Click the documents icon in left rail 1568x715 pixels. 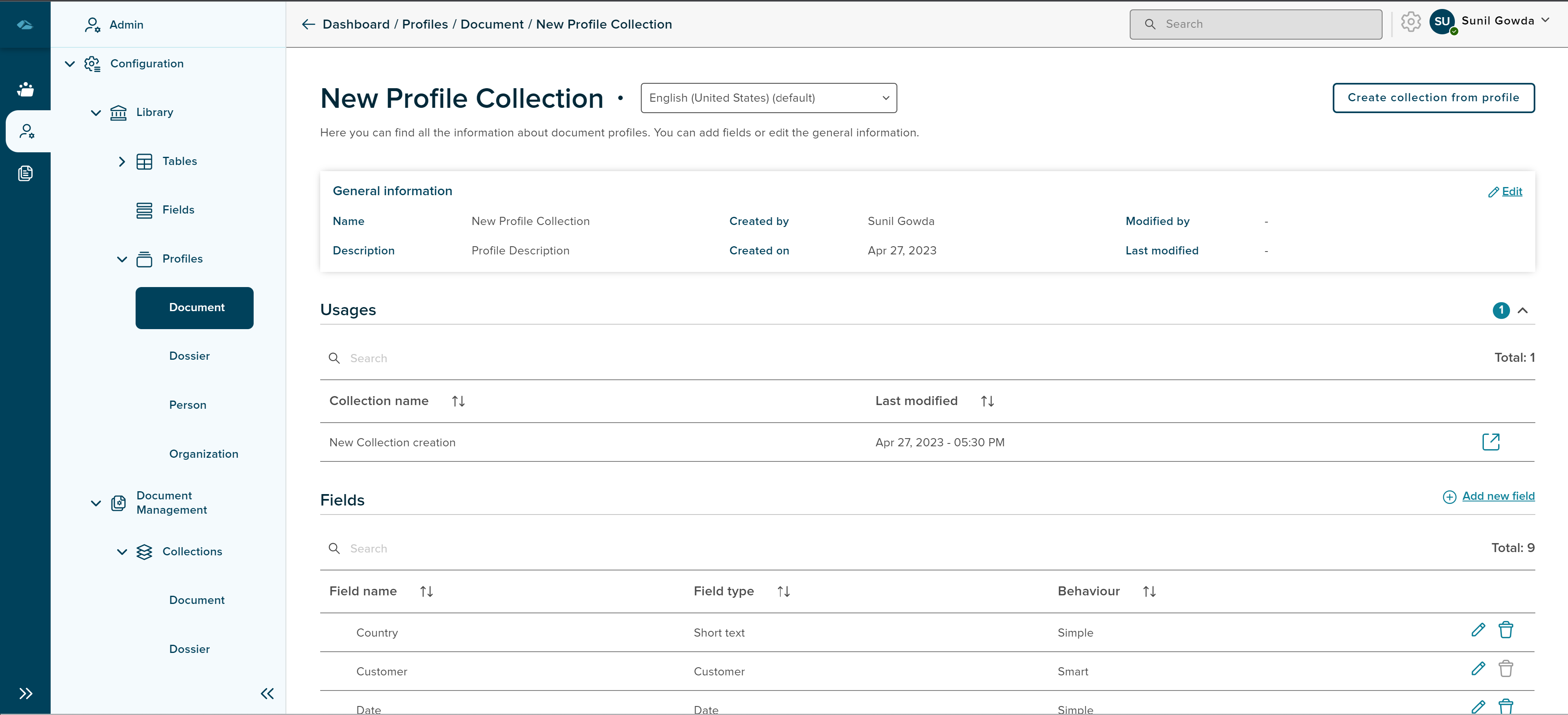25,174
